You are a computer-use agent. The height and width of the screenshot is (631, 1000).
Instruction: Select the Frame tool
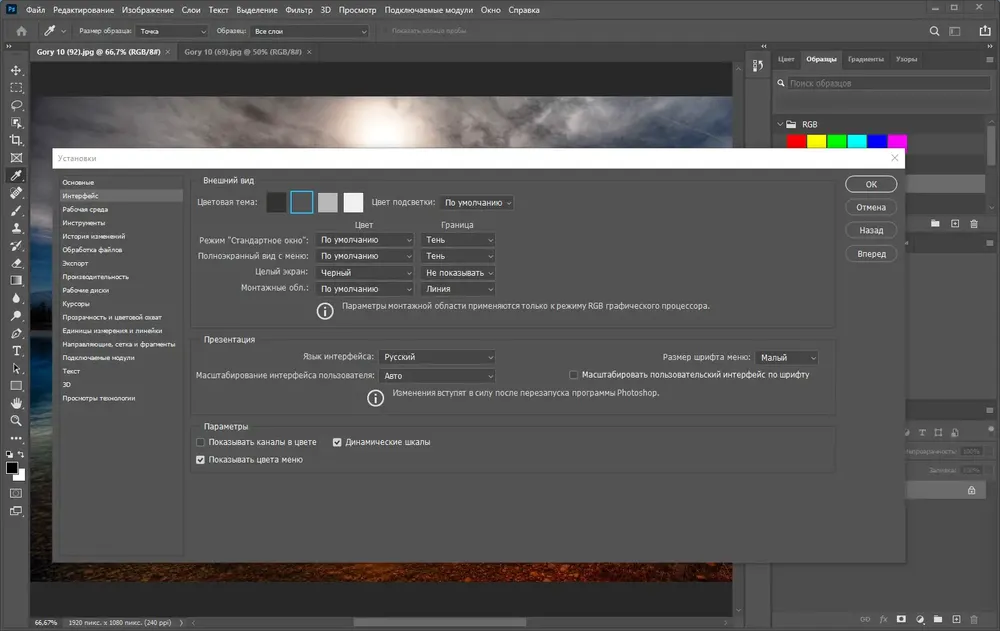[17, 158]
